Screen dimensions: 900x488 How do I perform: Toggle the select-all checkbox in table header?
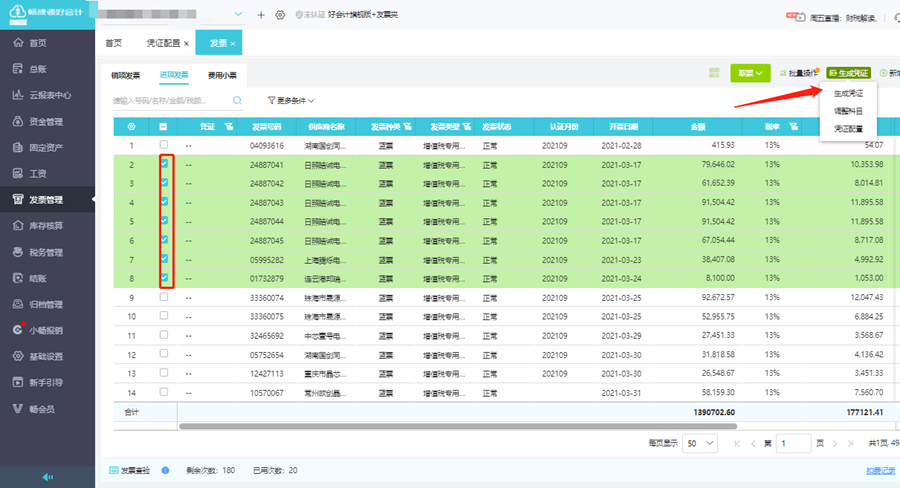point(164,127)
